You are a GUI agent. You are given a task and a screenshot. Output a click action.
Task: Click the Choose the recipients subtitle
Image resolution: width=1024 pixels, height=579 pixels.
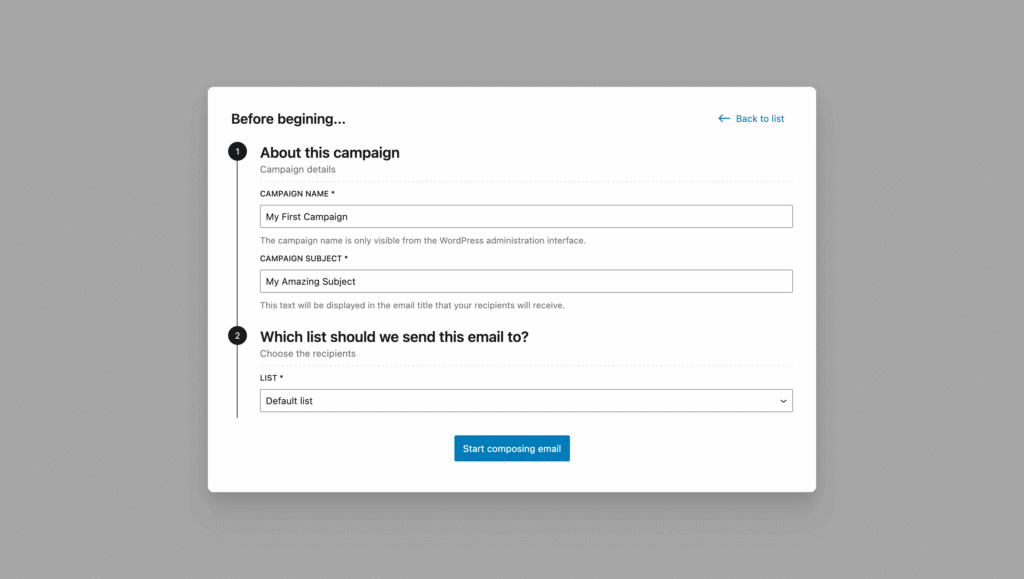tap(307, 354)
